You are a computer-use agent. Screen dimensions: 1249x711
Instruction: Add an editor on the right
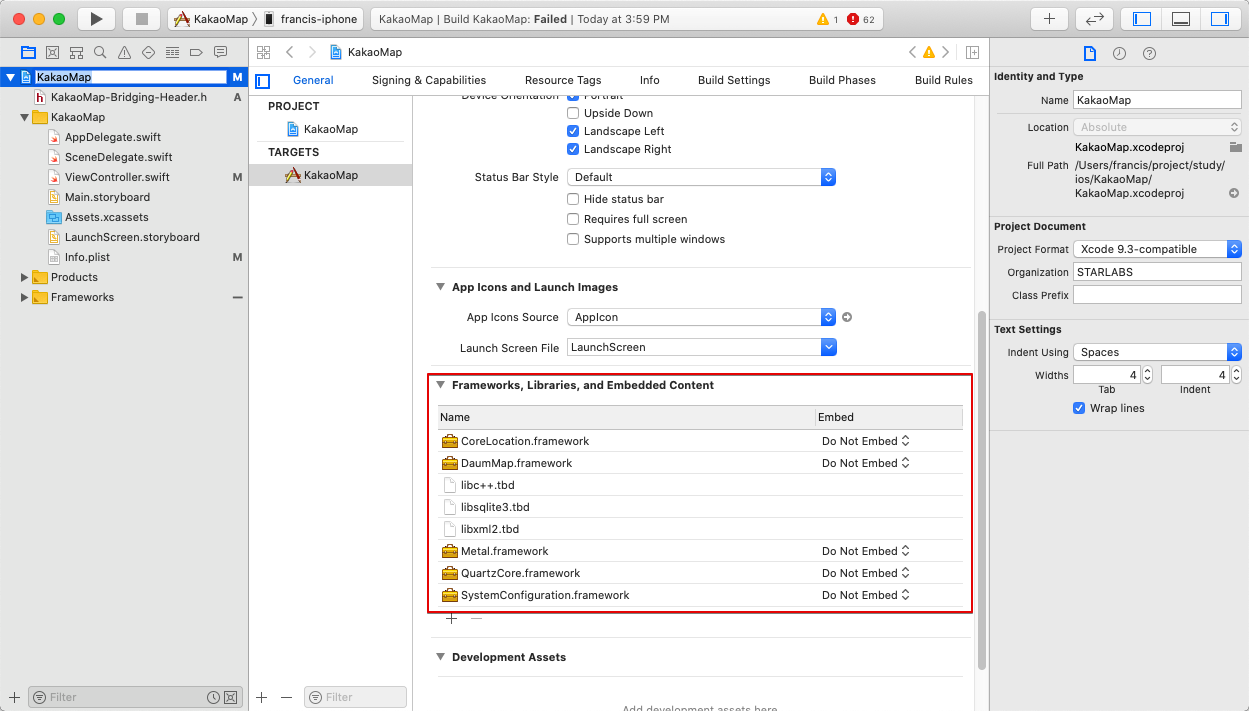[972, 52]
